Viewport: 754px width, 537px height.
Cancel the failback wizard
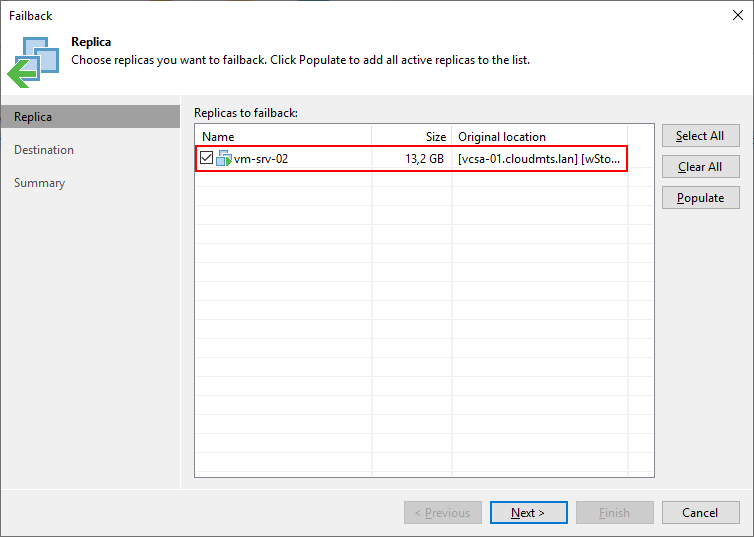tap(700, 513)
